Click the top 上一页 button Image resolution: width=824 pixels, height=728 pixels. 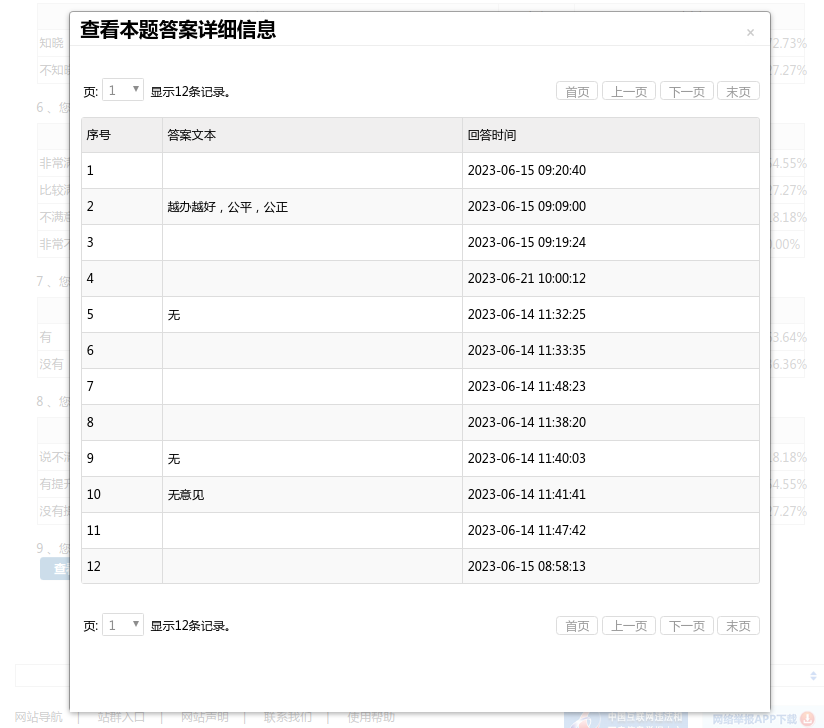[x=629, y=91]
